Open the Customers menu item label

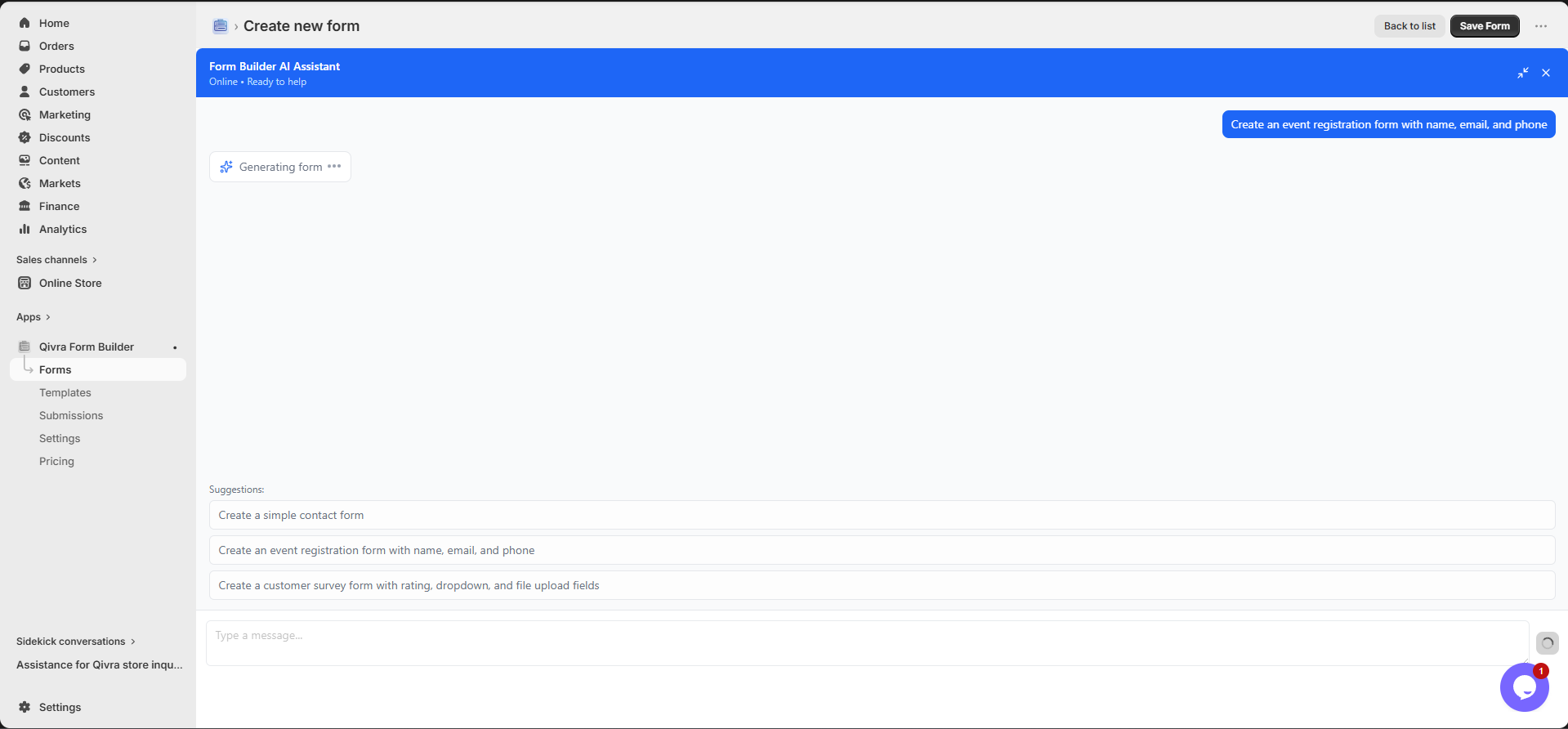pyautogui.click(x=67, y=92)
